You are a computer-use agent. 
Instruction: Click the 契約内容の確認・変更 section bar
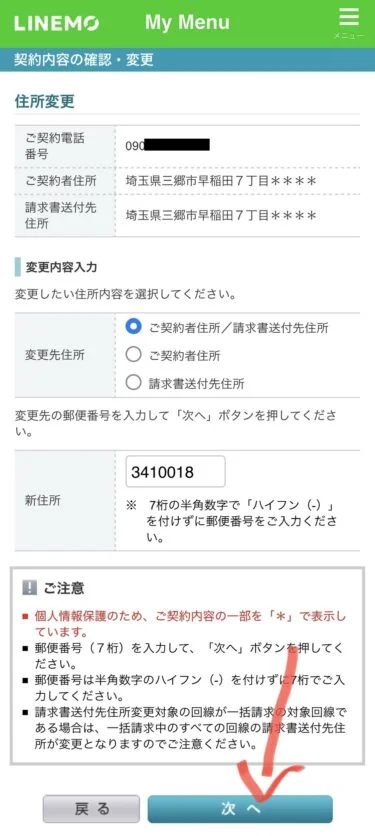point(187,60)
